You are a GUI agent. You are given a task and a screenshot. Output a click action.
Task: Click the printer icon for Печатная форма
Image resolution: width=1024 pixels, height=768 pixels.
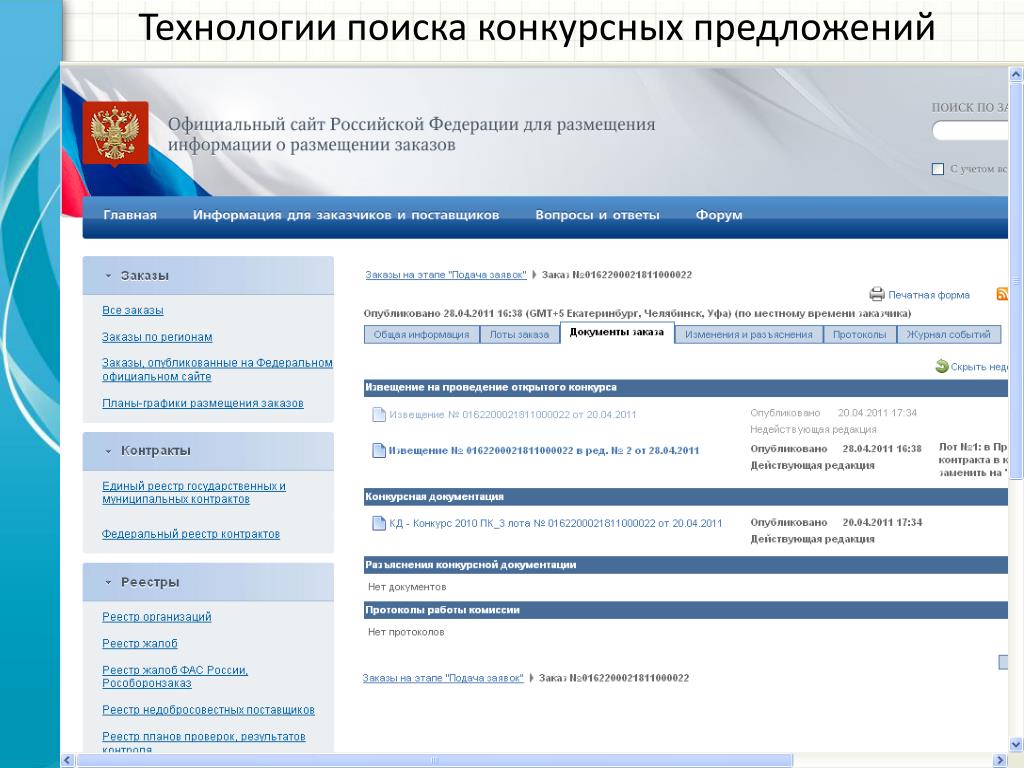pos(877,294)
